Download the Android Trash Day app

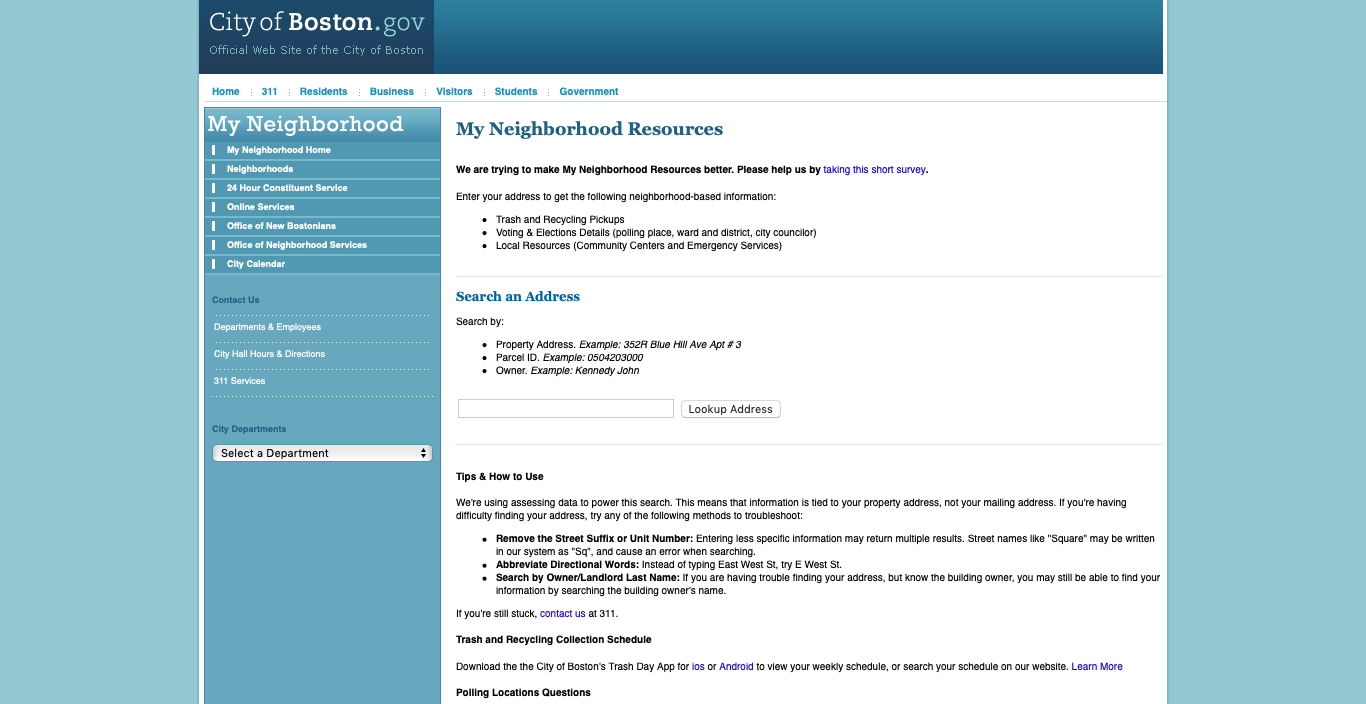click(x=737, y=666)
